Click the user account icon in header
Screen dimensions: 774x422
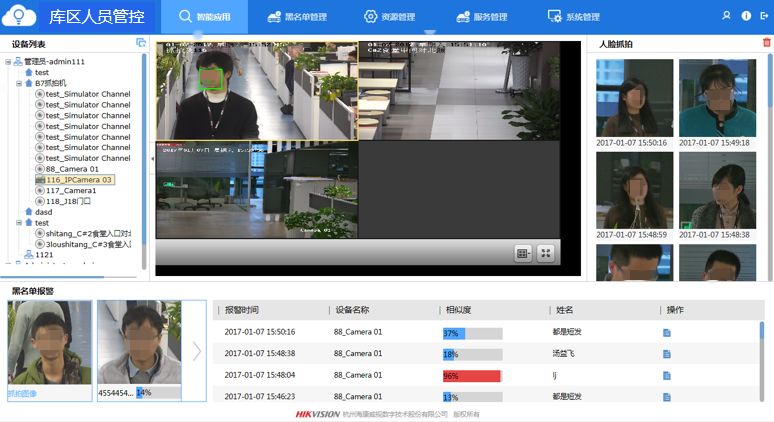tap(727, 16)
